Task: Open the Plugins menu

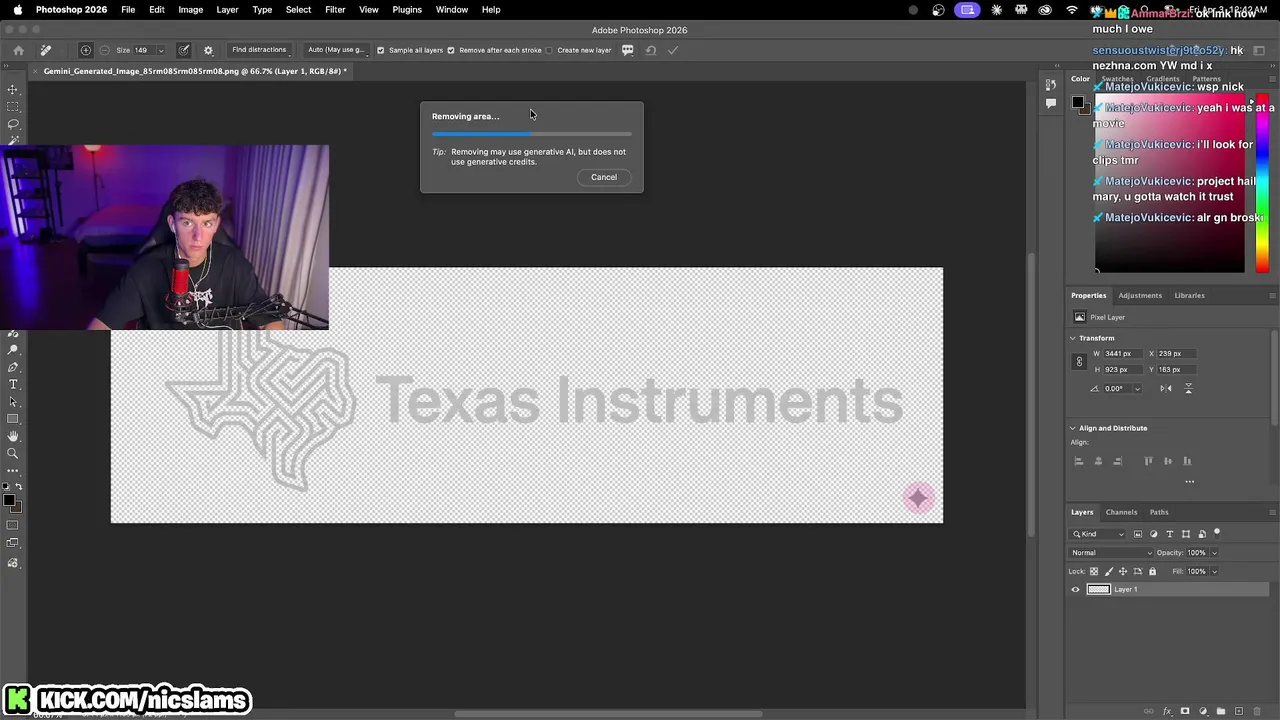Action: [407, 9]
